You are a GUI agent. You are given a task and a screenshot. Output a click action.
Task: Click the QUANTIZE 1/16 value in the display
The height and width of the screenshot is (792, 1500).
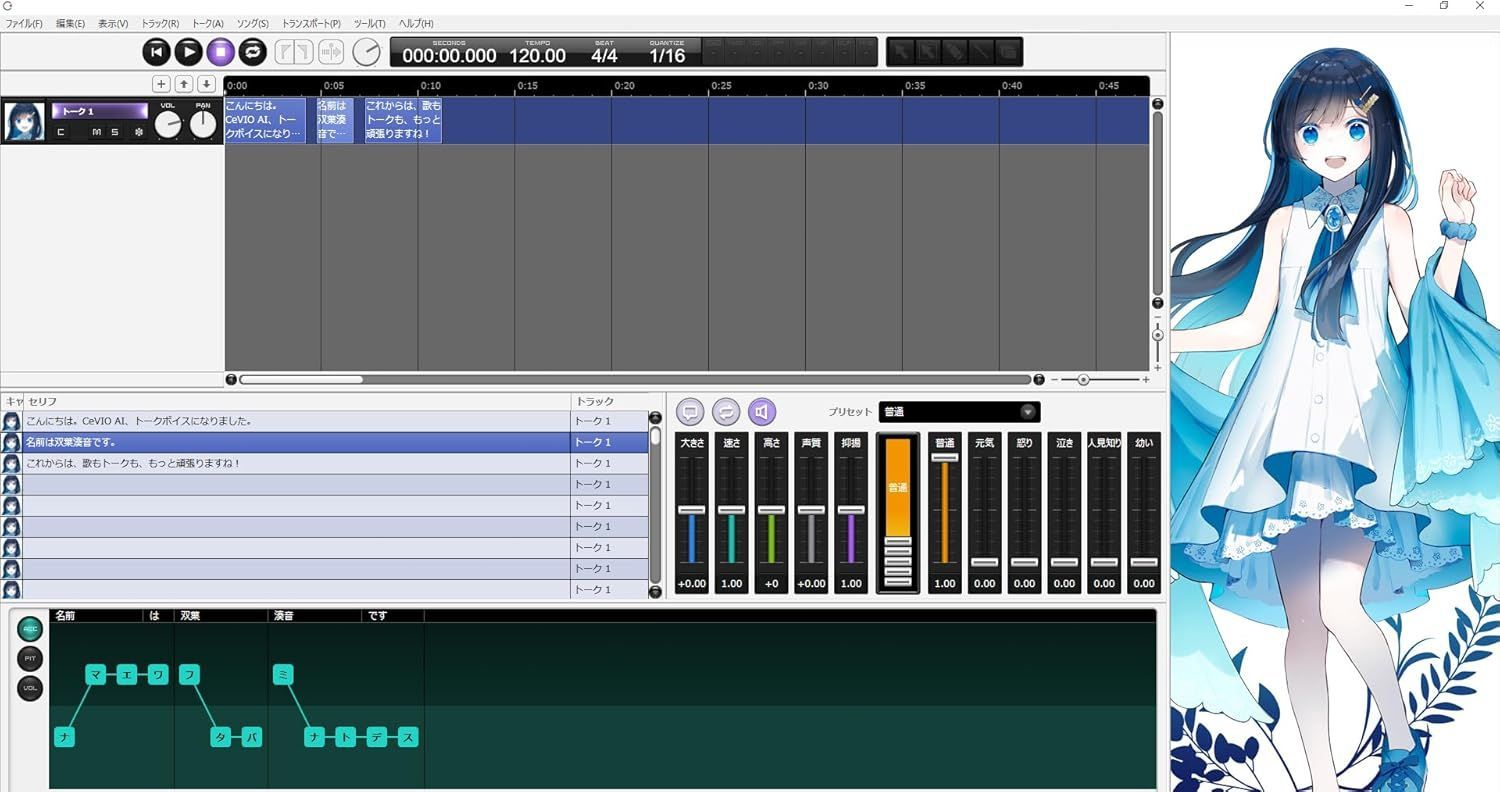667,56
